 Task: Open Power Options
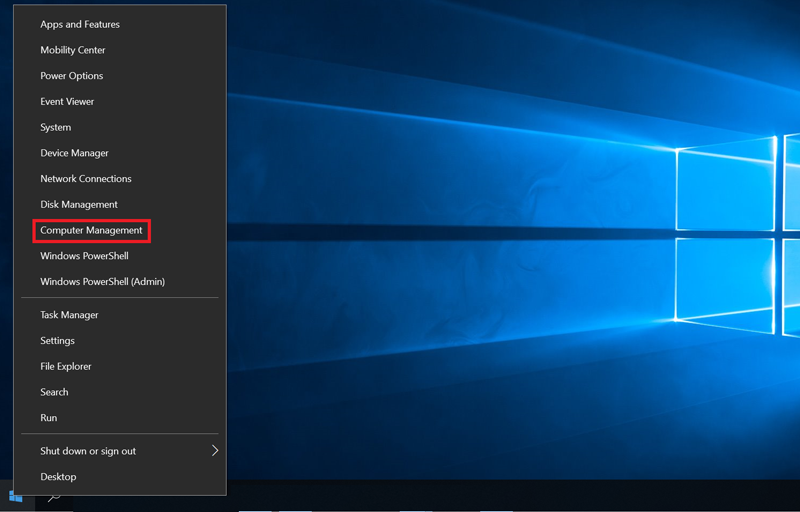pos(120,76)
